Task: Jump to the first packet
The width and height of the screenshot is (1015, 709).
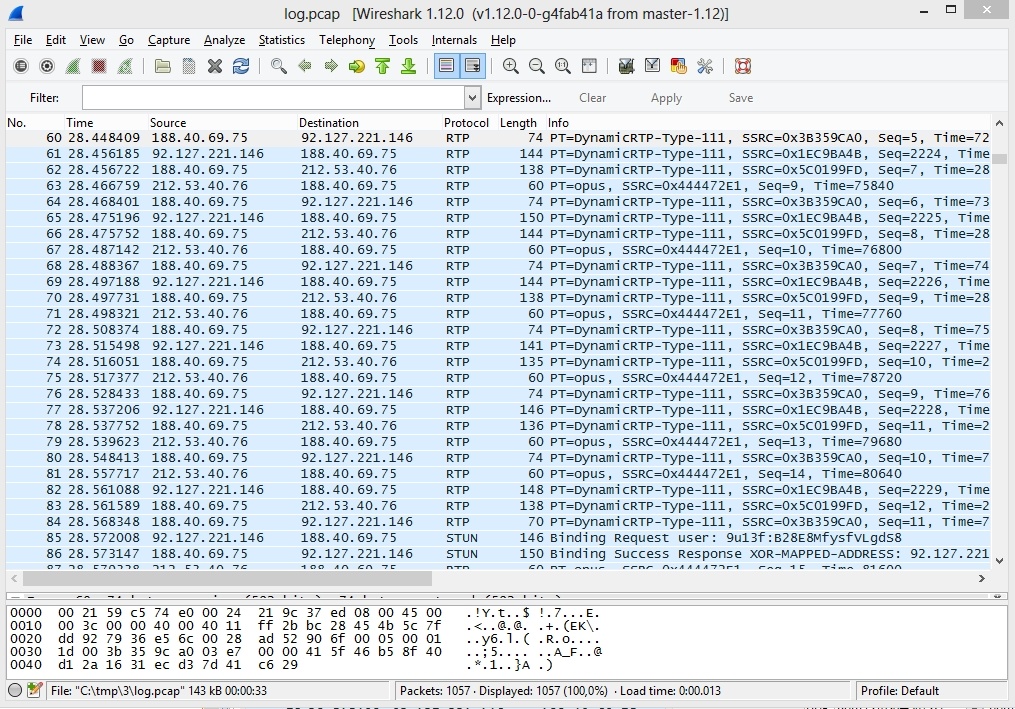Action: [x=382, y=66]
